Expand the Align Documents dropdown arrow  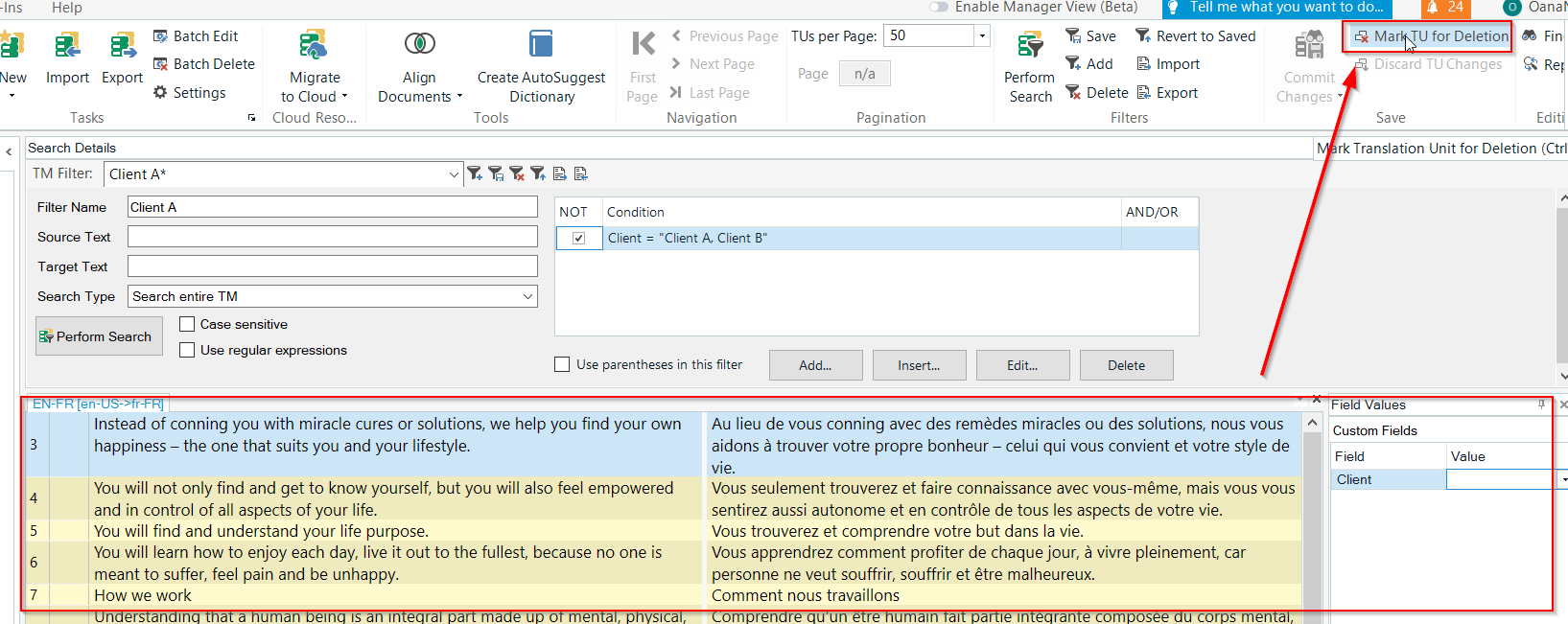(459, 97)
